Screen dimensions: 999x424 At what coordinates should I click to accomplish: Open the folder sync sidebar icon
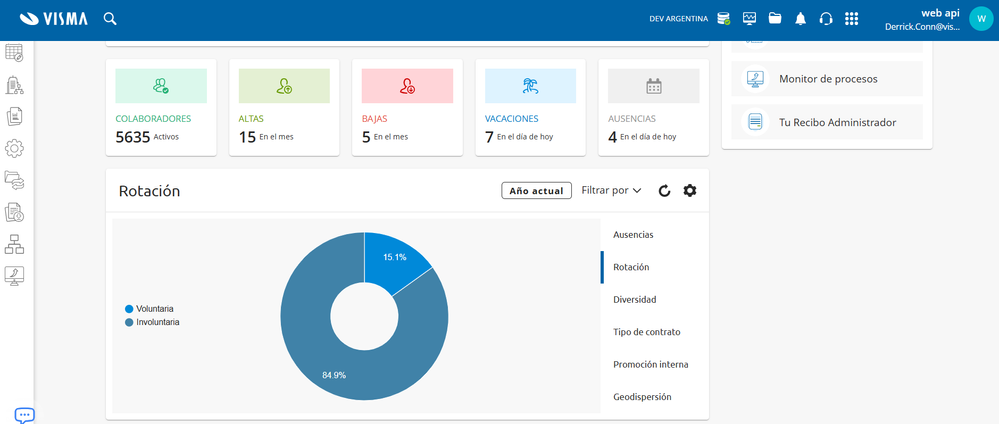(x=14, y=180)
